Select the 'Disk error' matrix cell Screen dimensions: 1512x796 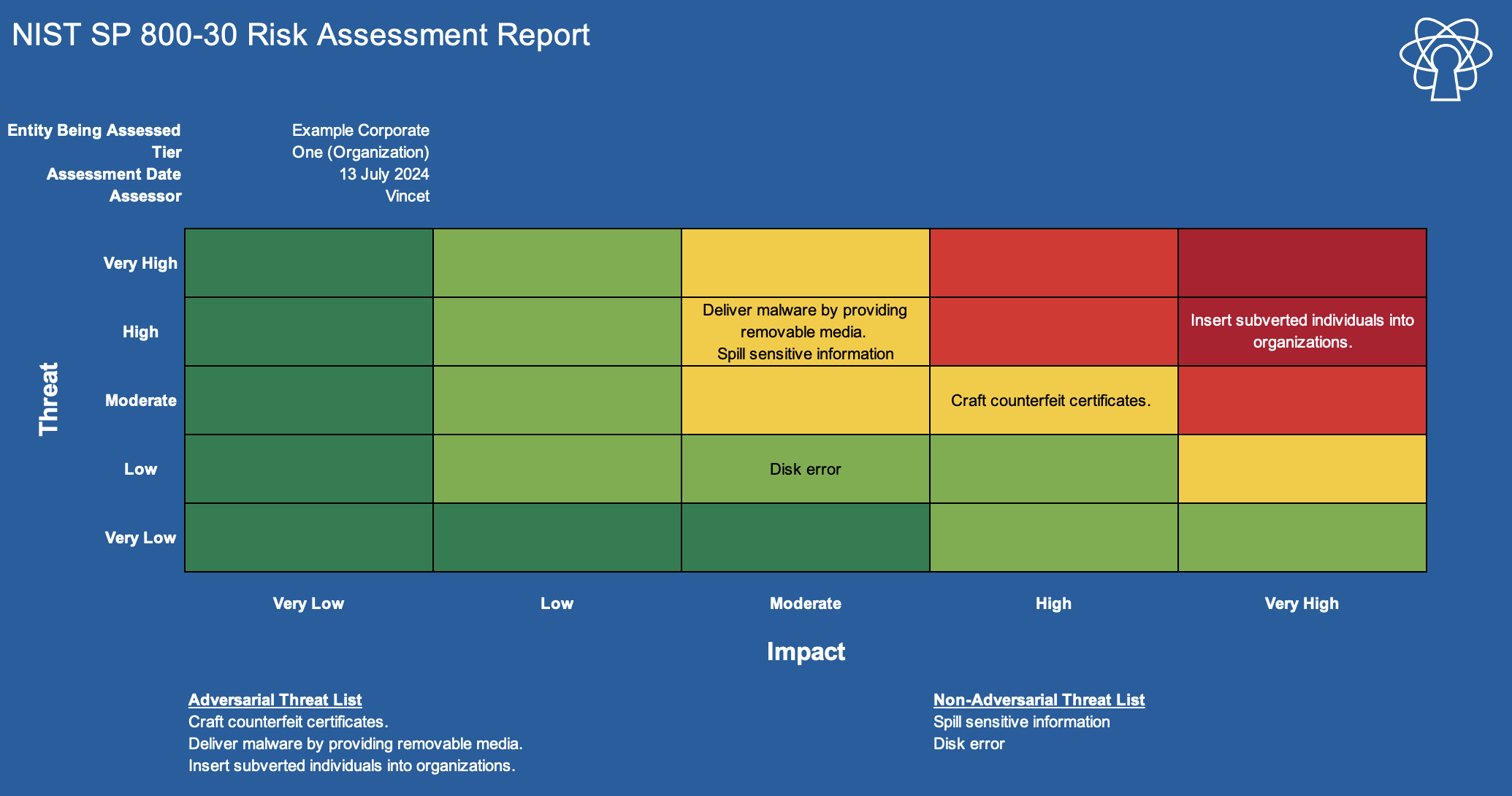click(805, 469)
